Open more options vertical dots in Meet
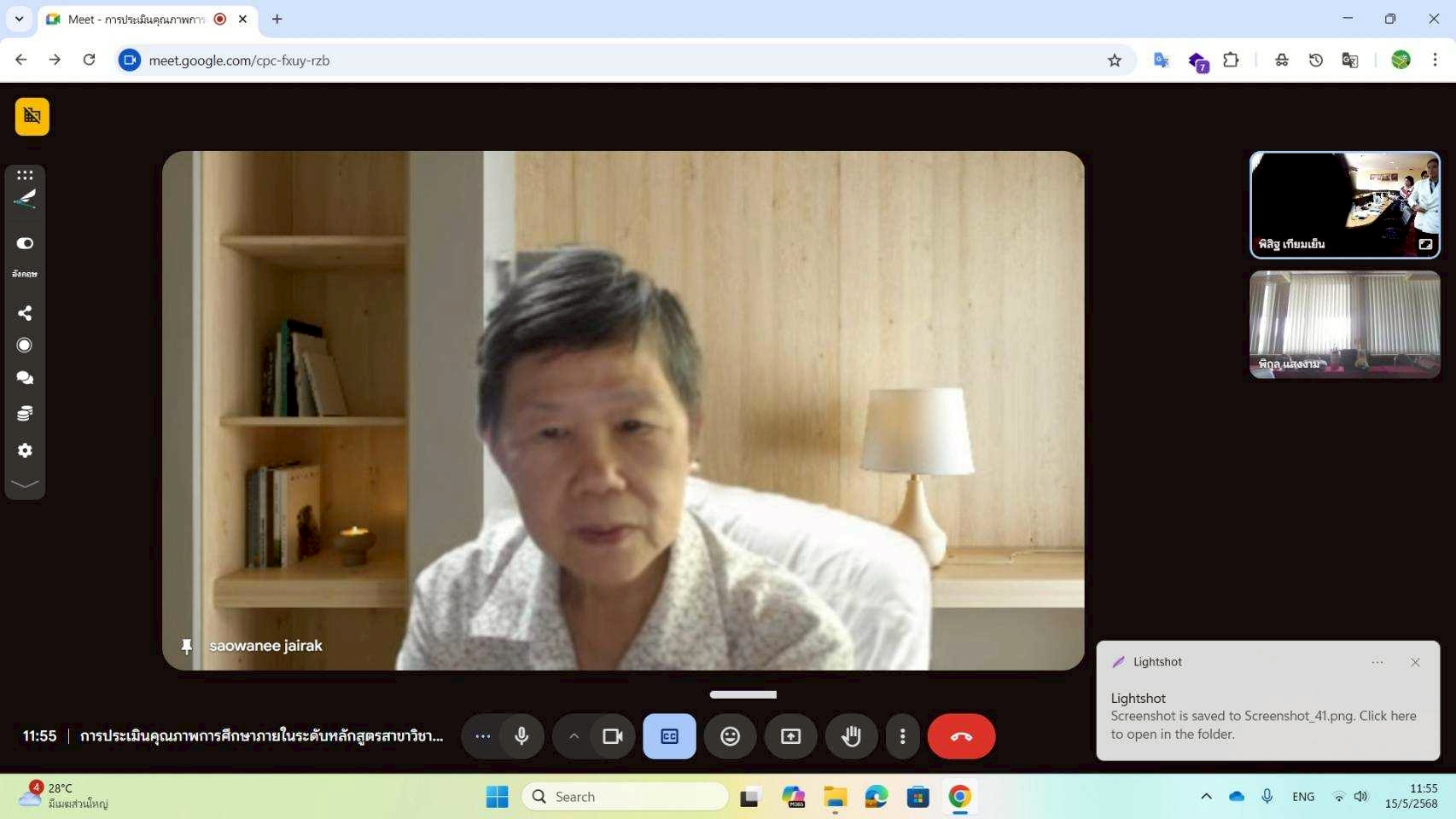 [902, 736]
